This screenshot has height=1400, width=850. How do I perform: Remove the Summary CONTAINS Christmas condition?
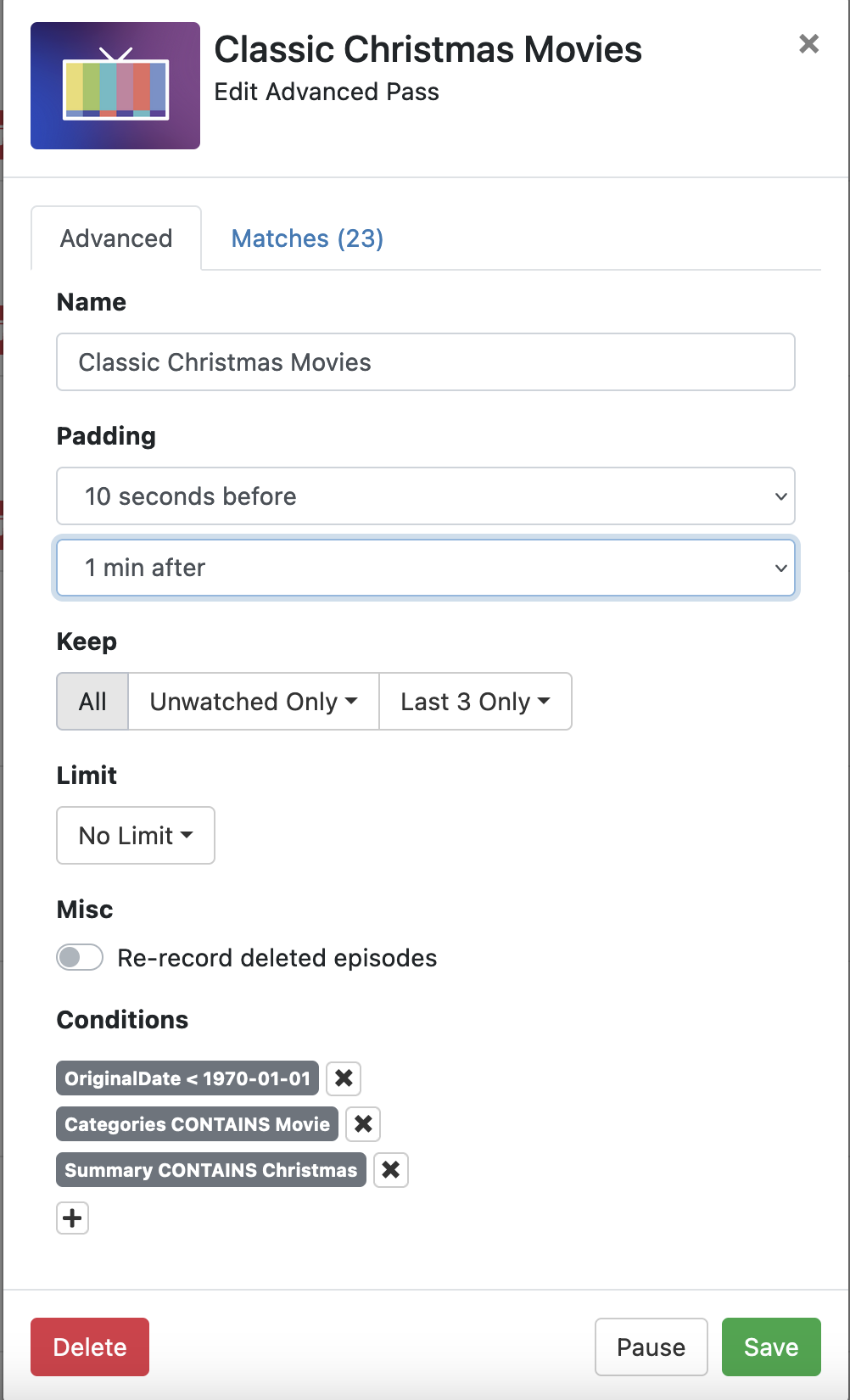coord(391,1170)
